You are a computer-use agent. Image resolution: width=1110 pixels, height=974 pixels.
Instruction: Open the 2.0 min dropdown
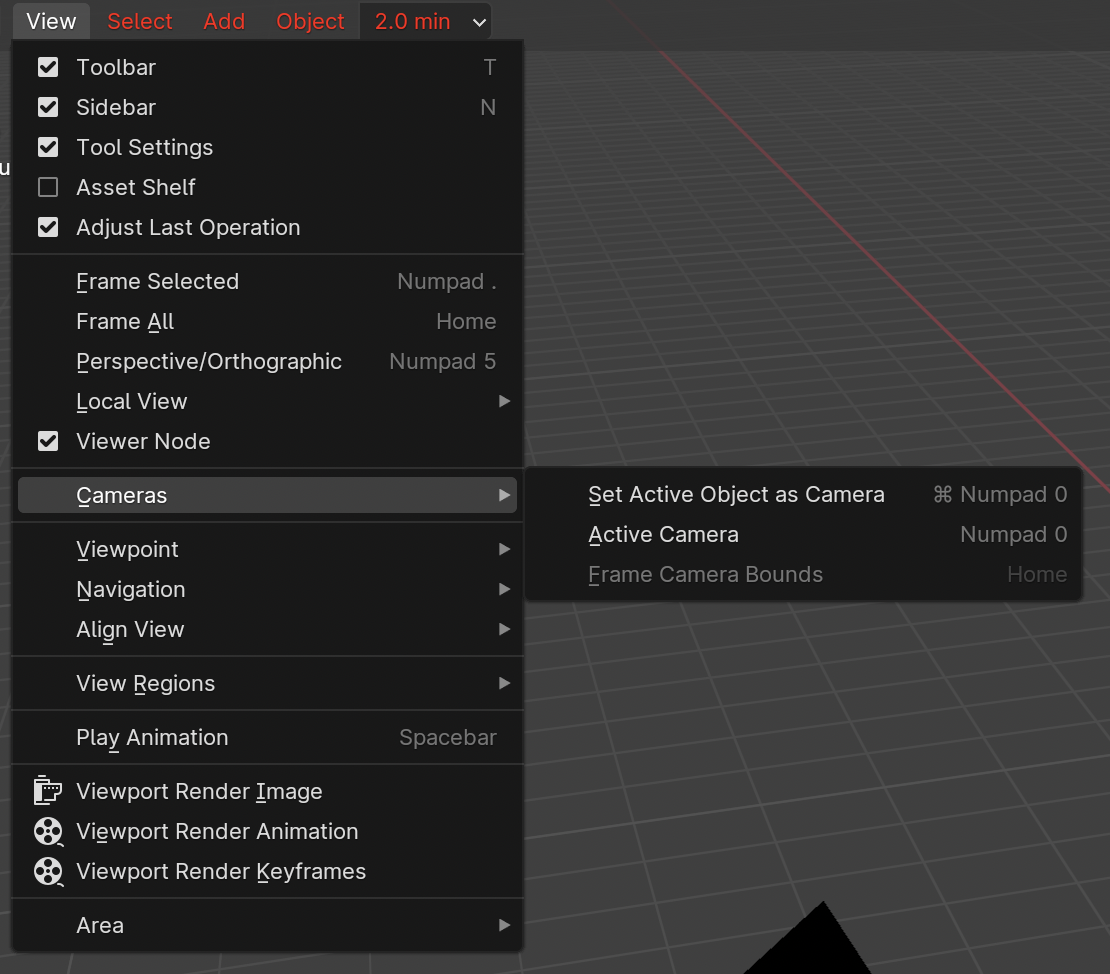pyautogui.click(x=426, y=21)
